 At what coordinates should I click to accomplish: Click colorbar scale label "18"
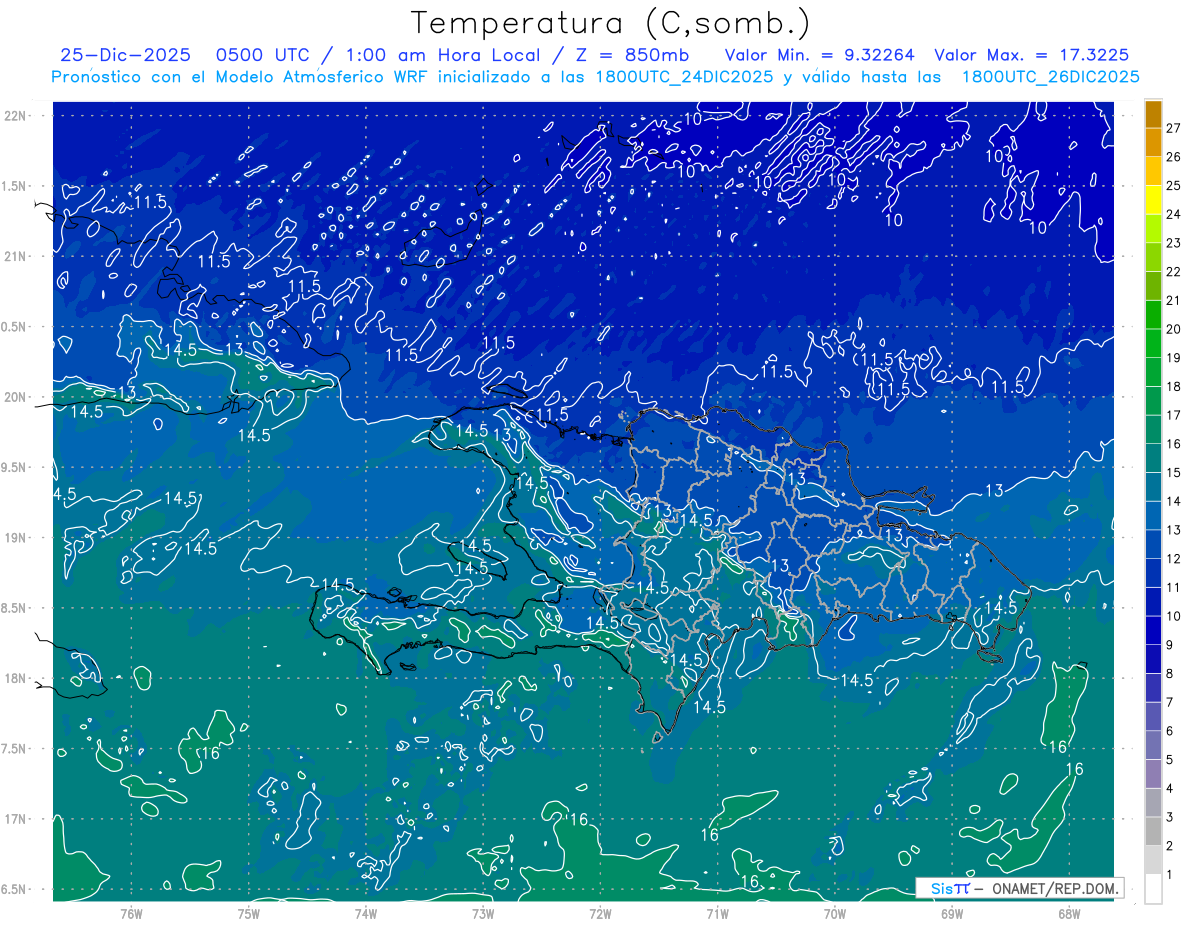pos(1174,386)
